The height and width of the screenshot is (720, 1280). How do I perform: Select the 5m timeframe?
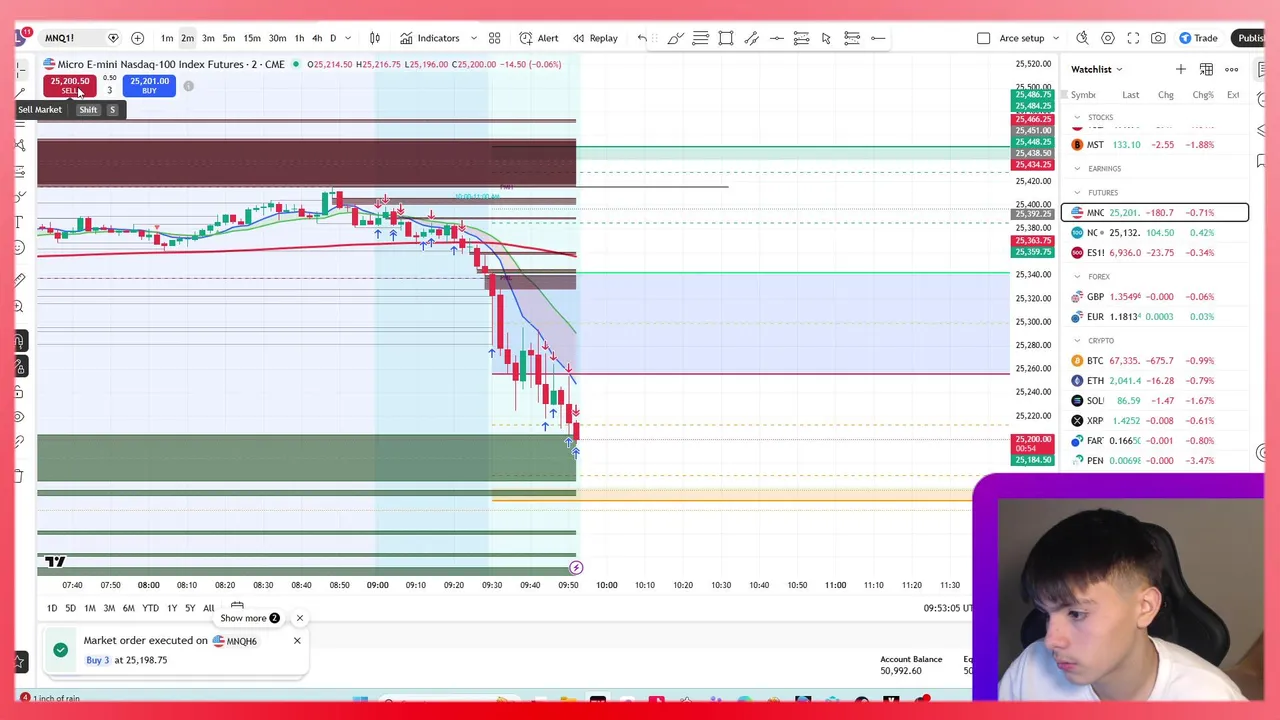pyautogui.click(x=229, y=38)
